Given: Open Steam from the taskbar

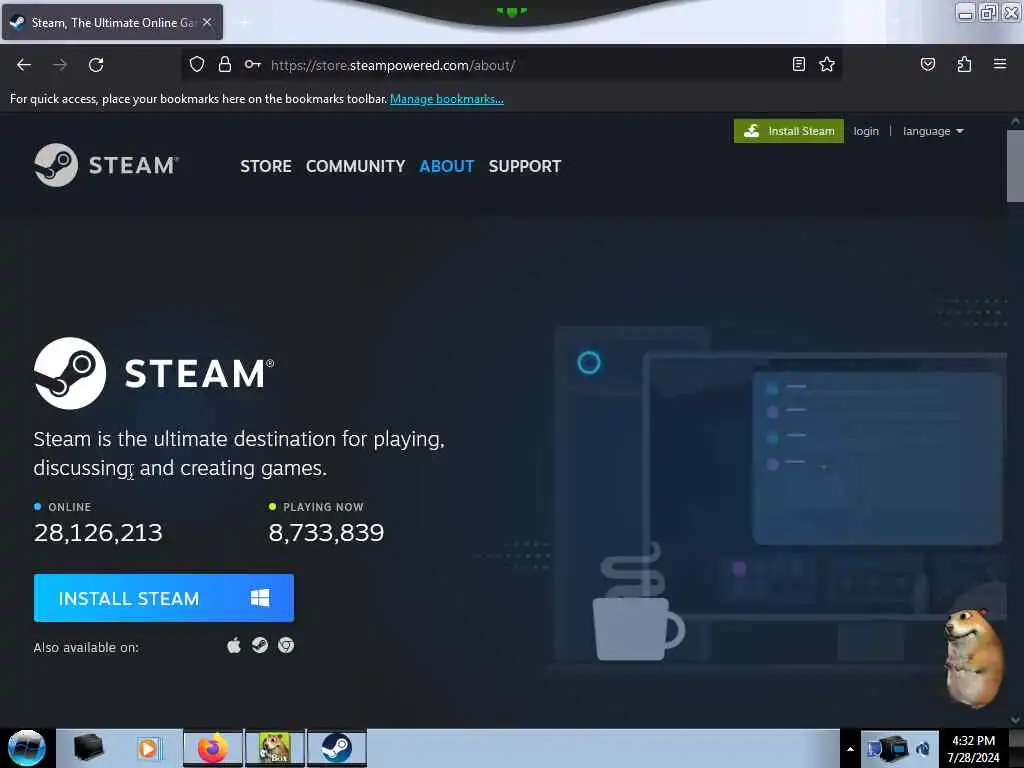Looking at the screenshot, I should [x=337, y=748].
